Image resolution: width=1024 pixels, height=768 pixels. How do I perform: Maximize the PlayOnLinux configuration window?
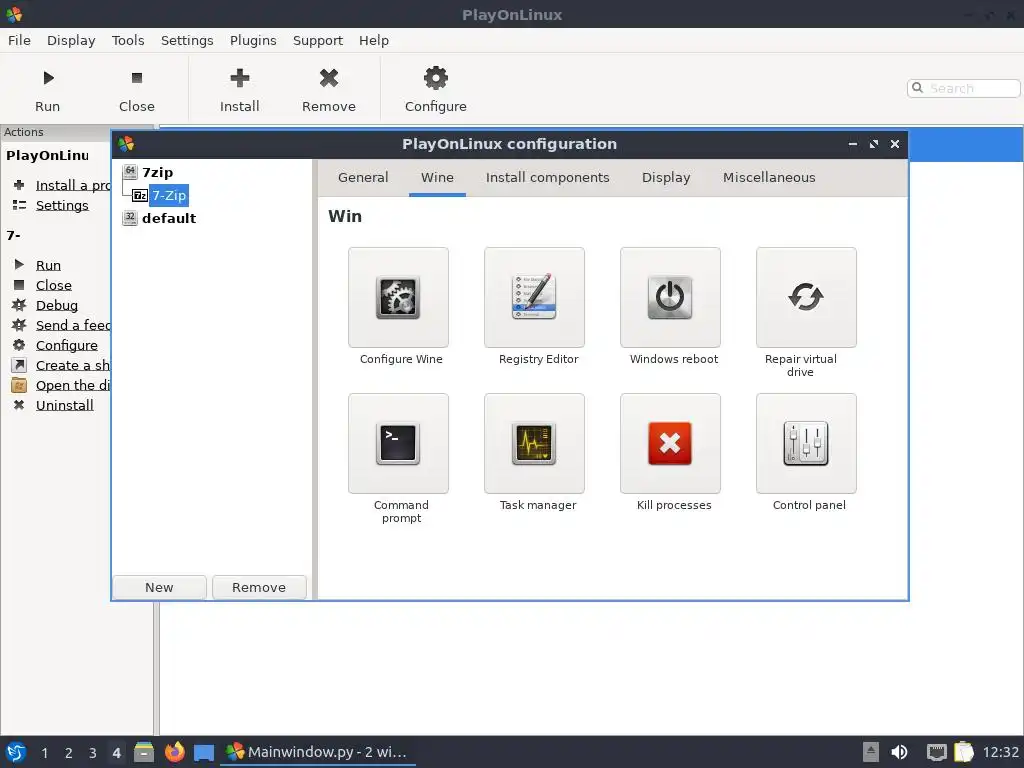point(874,144)
